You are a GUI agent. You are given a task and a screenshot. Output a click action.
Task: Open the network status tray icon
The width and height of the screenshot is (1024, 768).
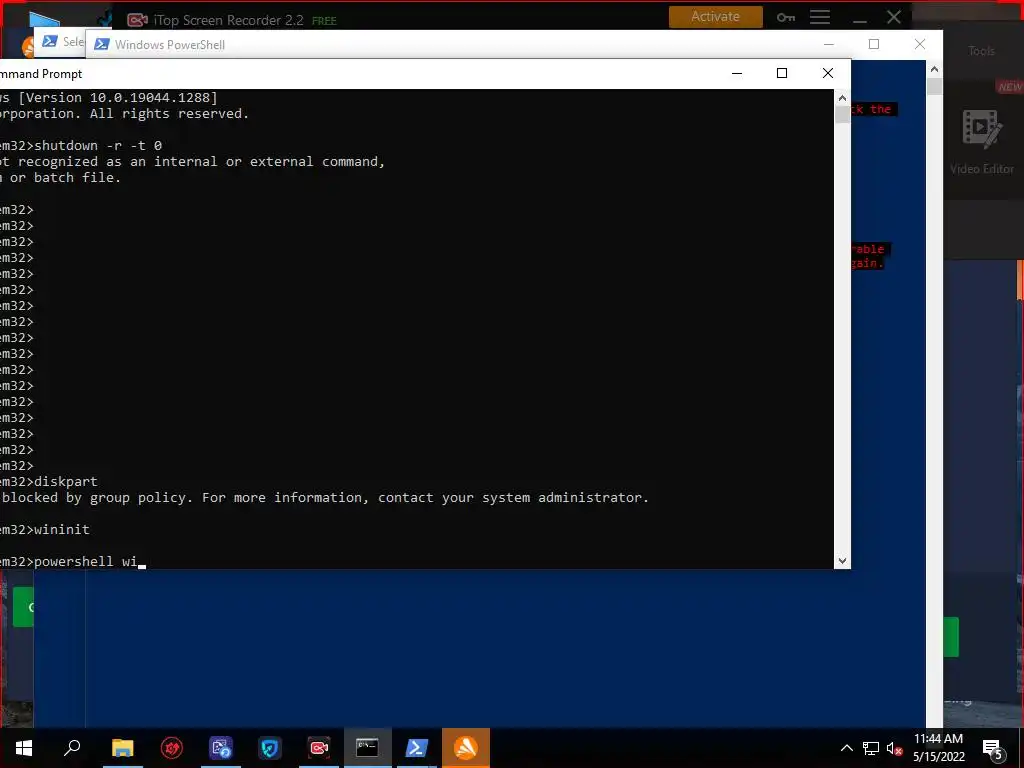(x=871, y=748)
